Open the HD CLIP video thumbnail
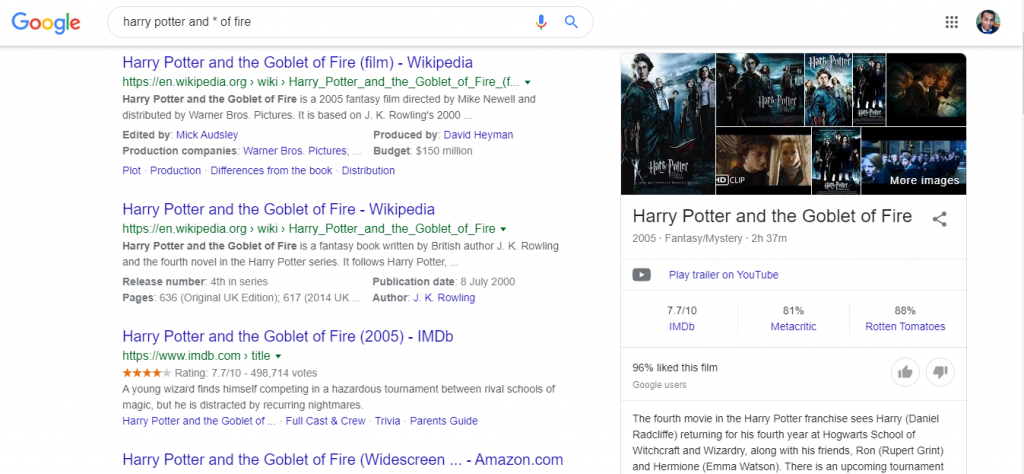Screen dimensions: 1024x474 pos(763,161)
